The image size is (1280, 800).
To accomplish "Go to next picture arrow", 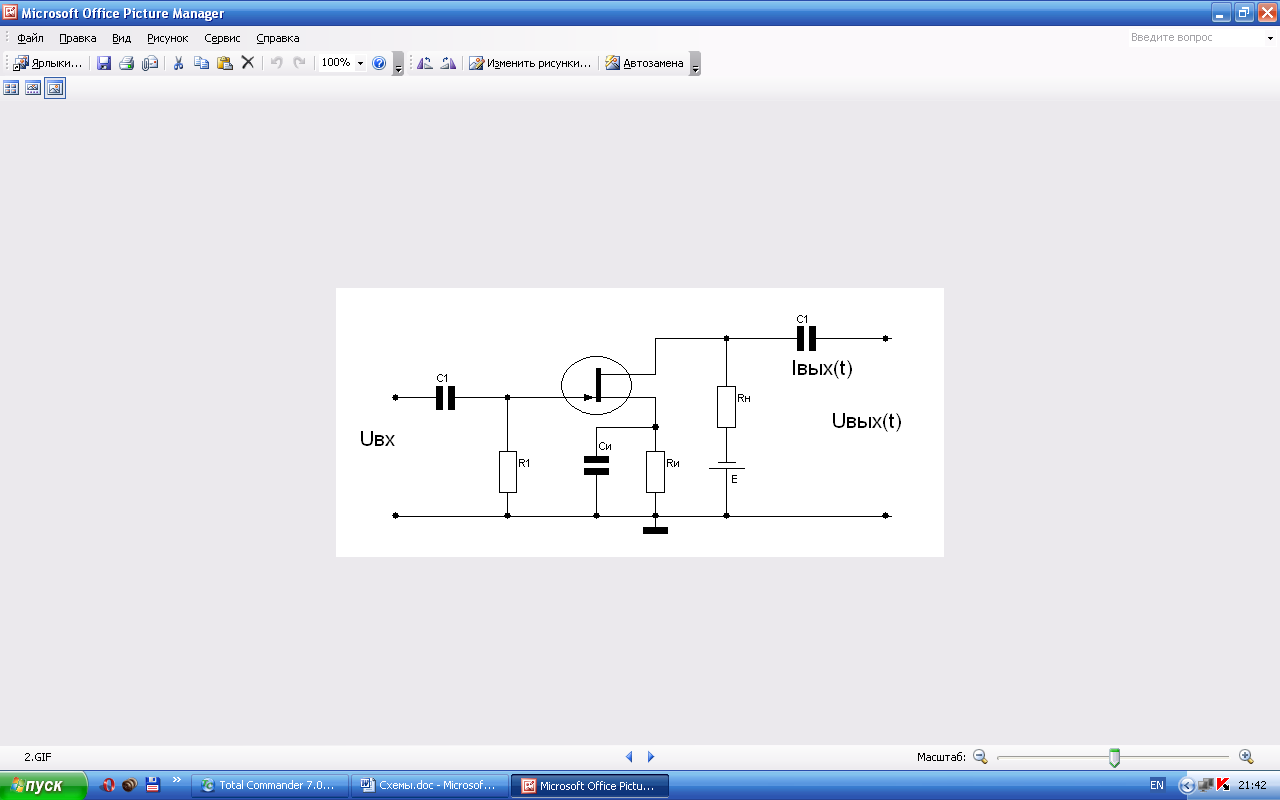I will pos(651,757).
